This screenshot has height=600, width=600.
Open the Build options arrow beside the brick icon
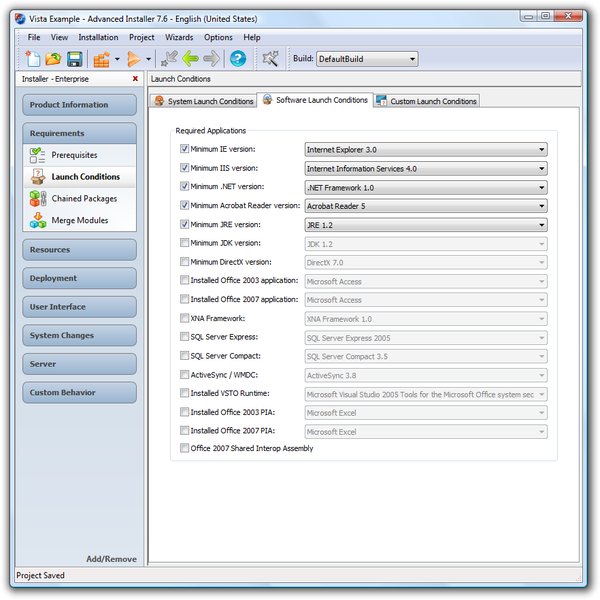[x=117, y=59]
